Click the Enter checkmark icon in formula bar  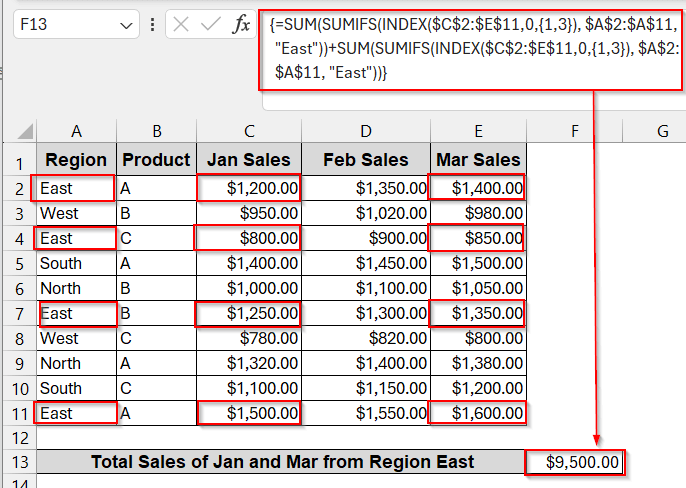click(x=210, y=25)
